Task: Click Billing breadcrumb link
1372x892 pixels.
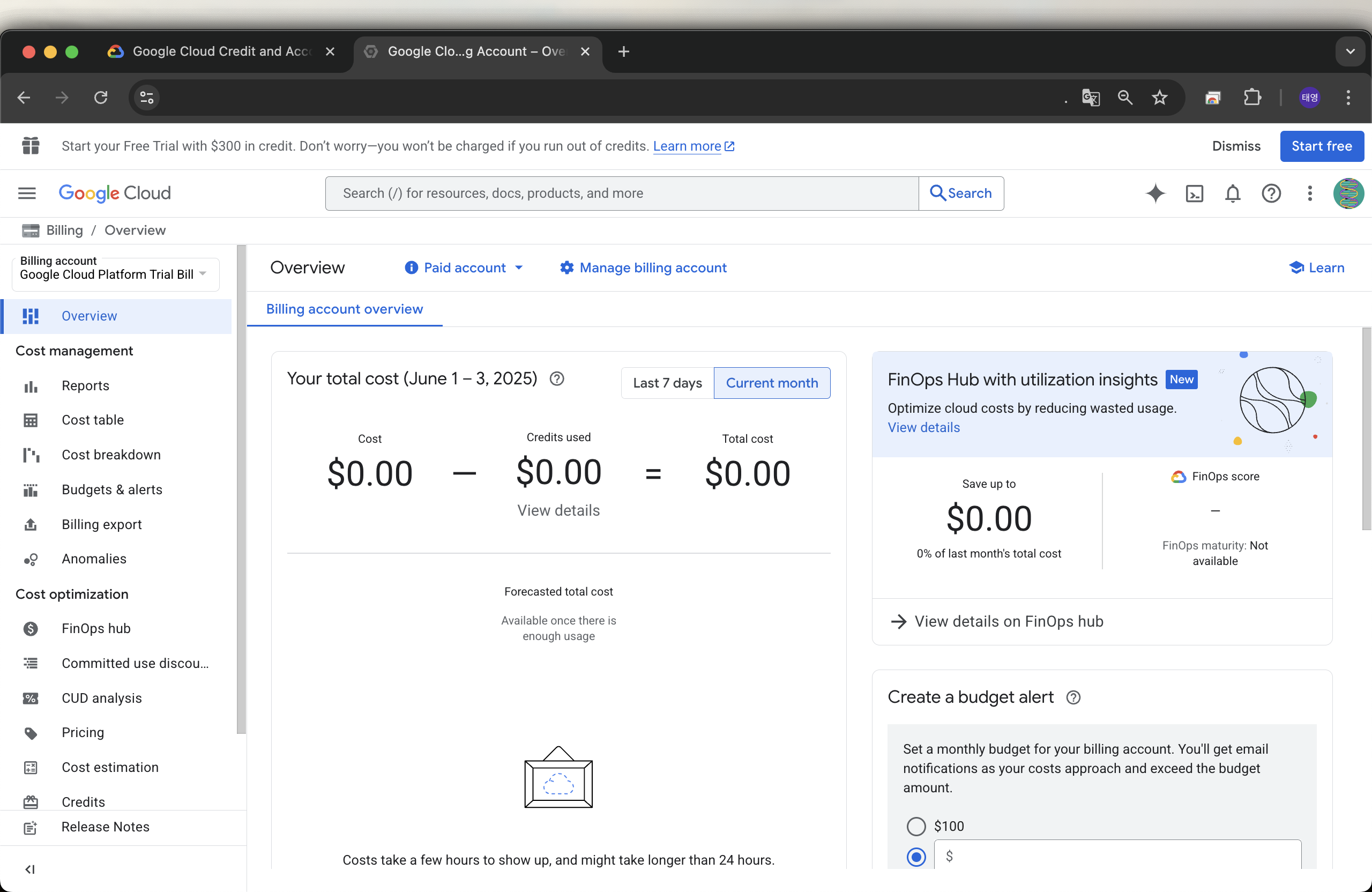Action: point(64,230)
